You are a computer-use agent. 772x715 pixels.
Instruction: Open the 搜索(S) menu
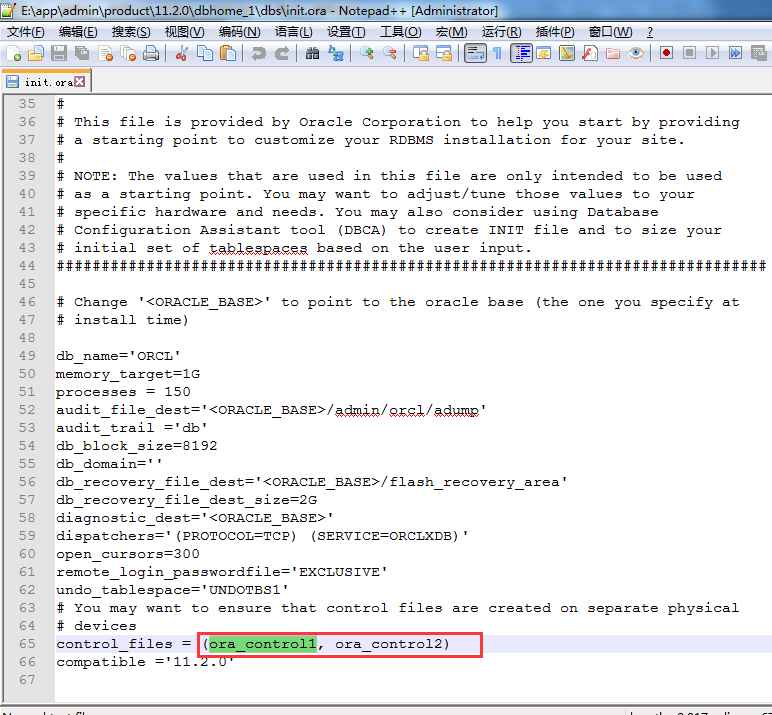point(131,32)
